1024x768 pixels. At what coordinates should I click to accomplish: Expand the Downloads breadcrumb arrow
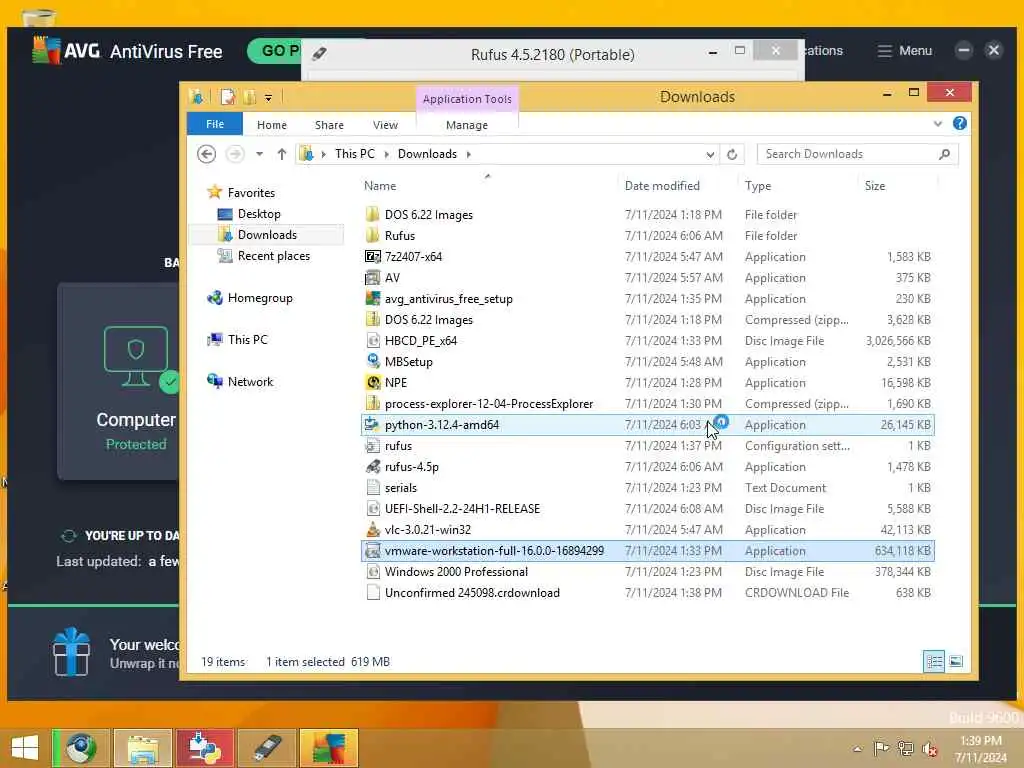[468, 154]
